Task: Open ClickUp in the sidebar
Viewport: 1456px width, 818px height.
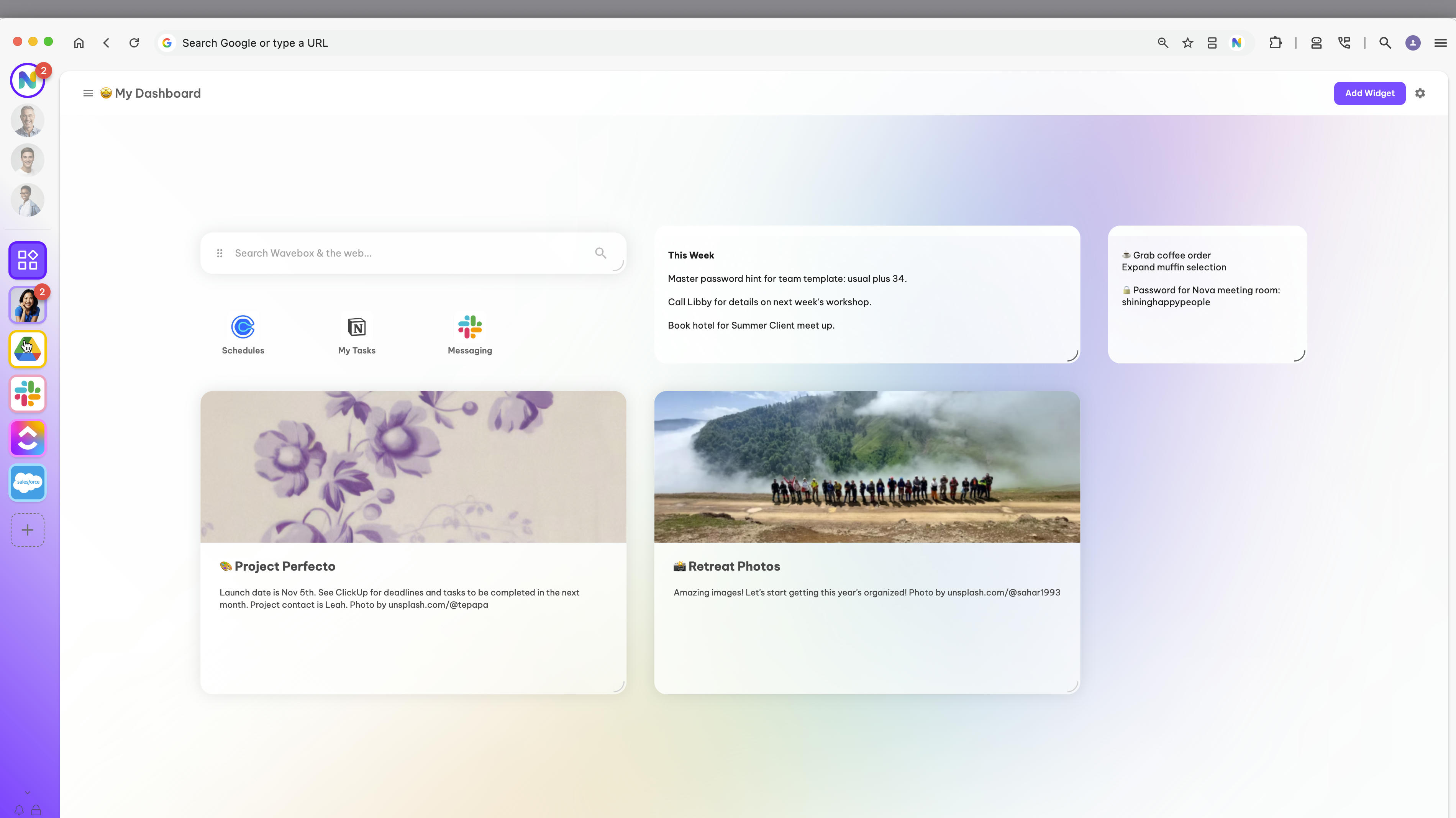Action: click(28, 438)
